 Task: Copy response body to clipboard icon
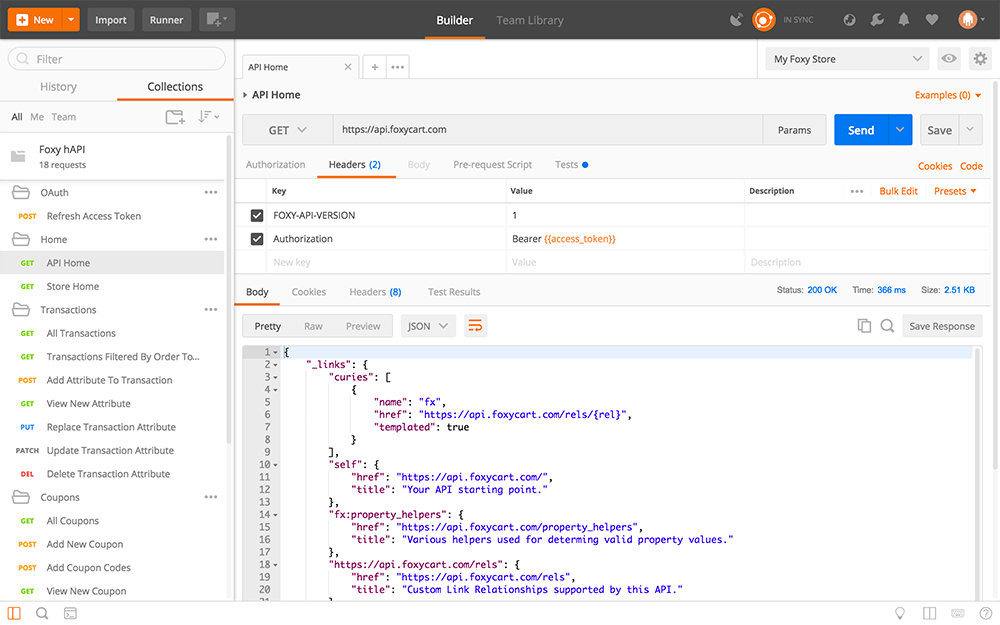coord(864,326)
